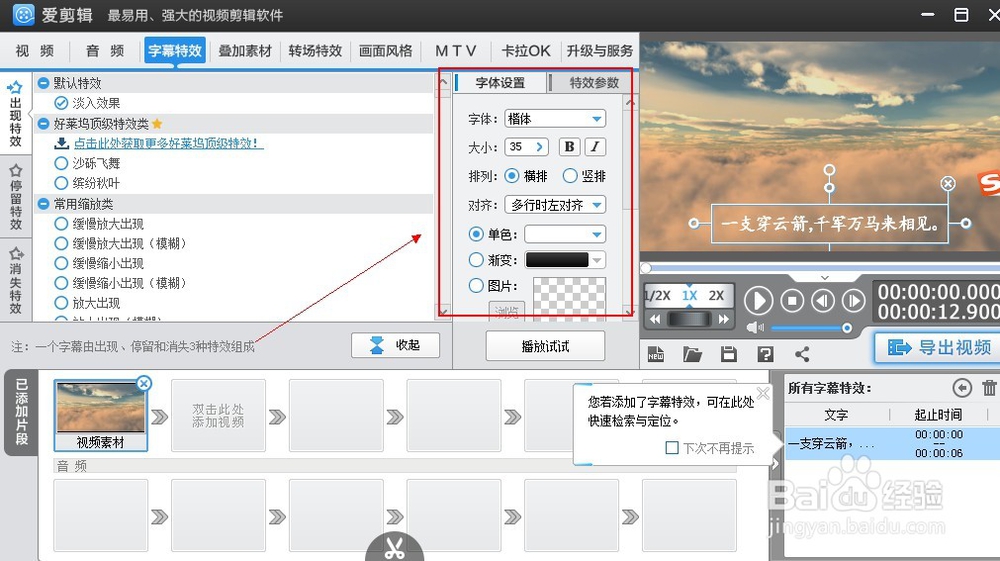This screenshot has width=1000, height=561.
Task: Delete the subtitle box in the preview with its X handle
Action: click(x=948, y=184)
